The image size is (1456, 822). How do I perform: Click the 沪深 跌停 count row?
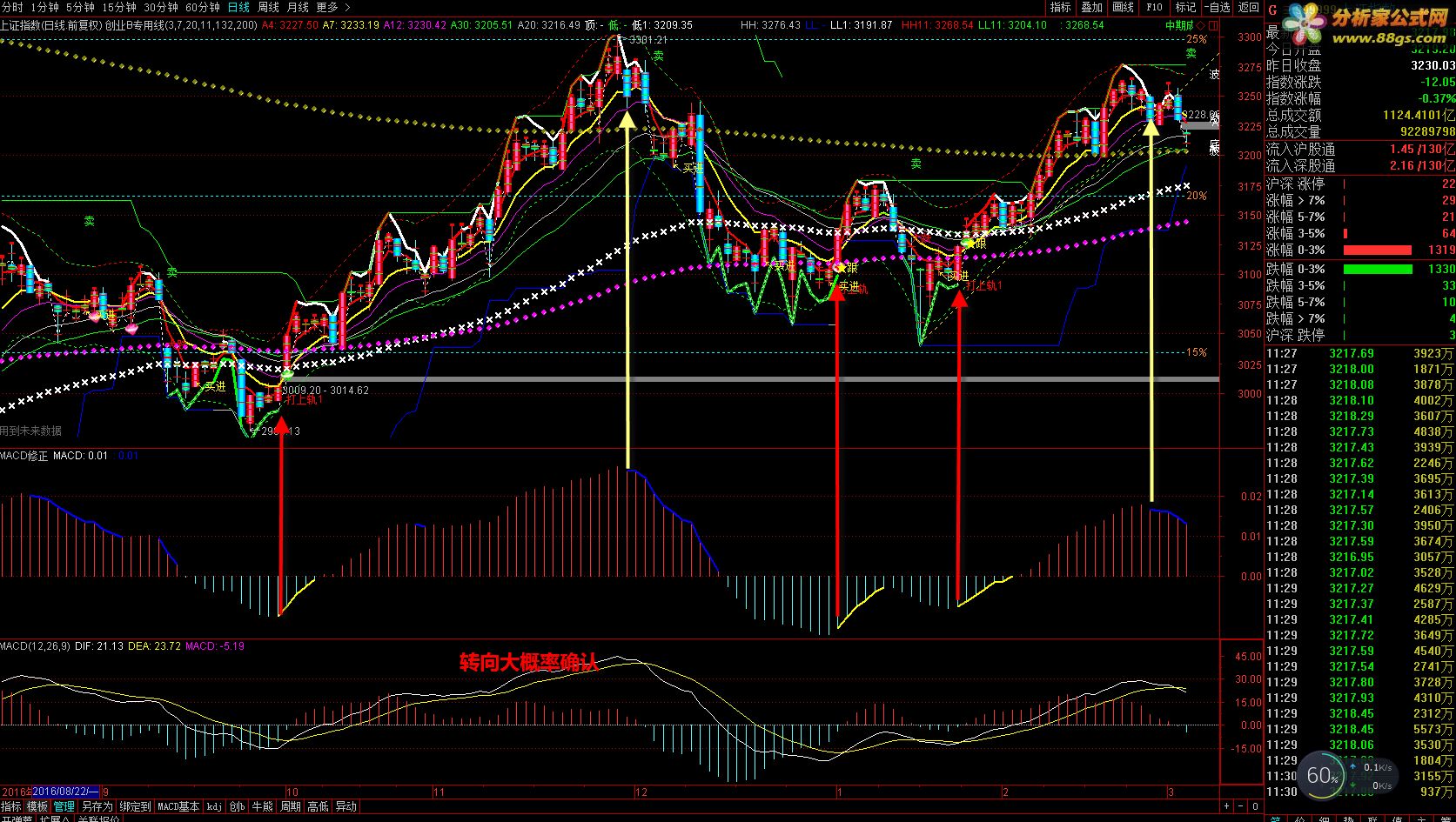(x=1360, y=335)
